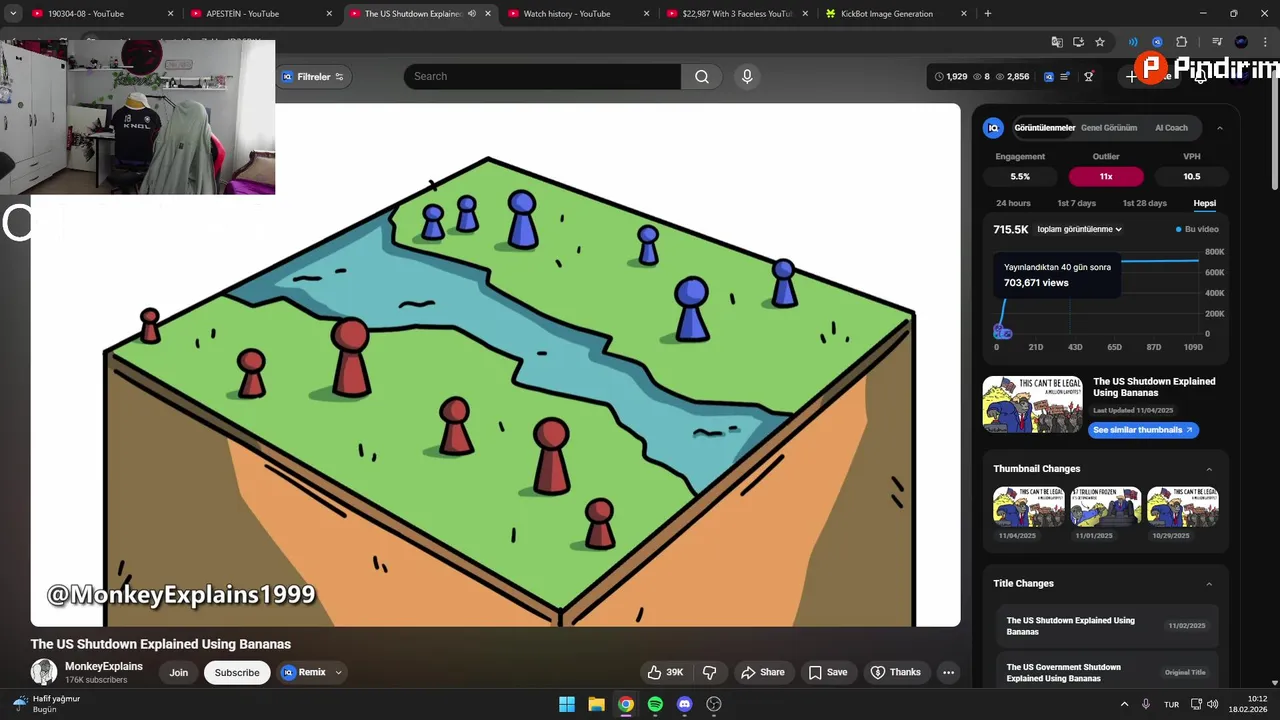Viewport: 1280px width, 720px height.
Task: Save the video to a playlist
Action: click(x=828, y=672)
